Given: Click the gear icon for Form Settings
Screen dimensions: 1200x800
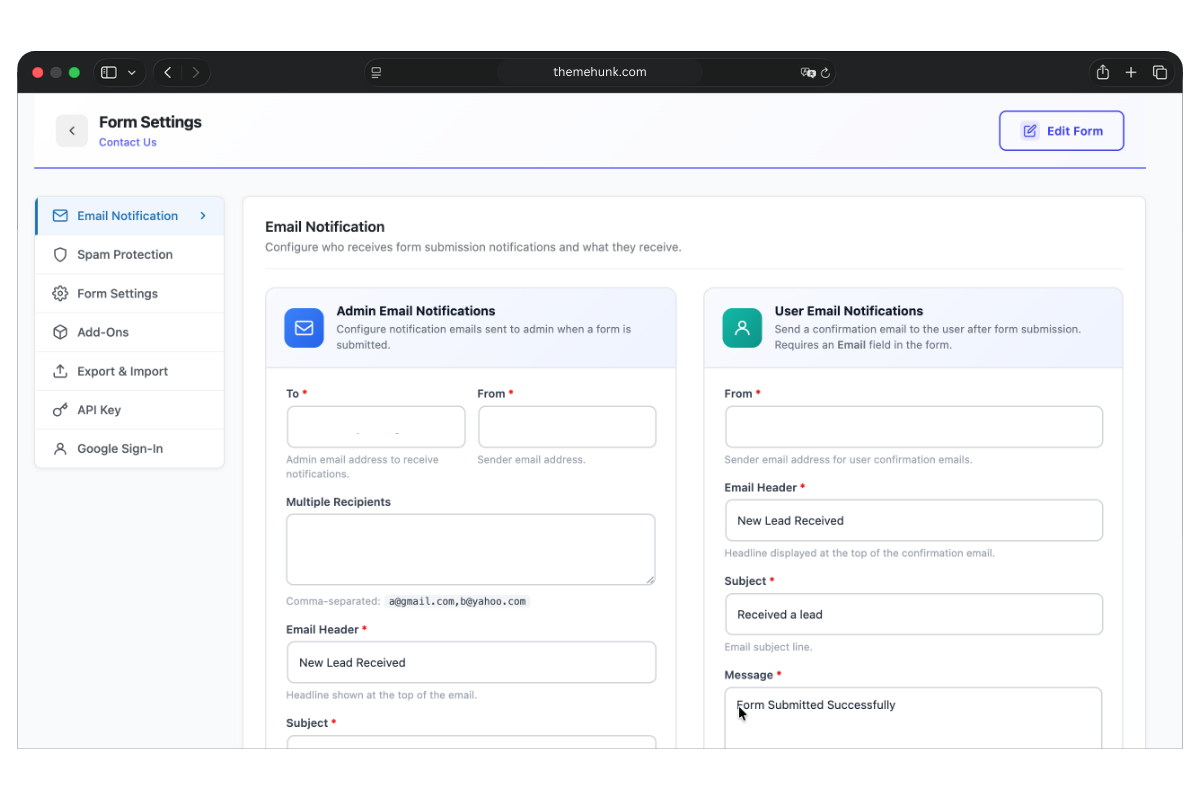Looking at the screenshot, I should (x=60, y=294).
